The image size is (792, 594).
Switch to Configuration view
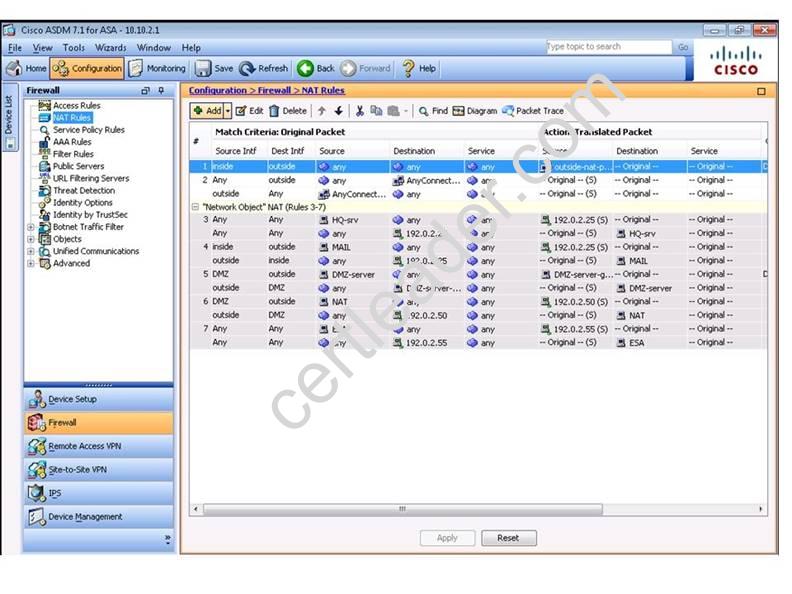pos(87,68)
